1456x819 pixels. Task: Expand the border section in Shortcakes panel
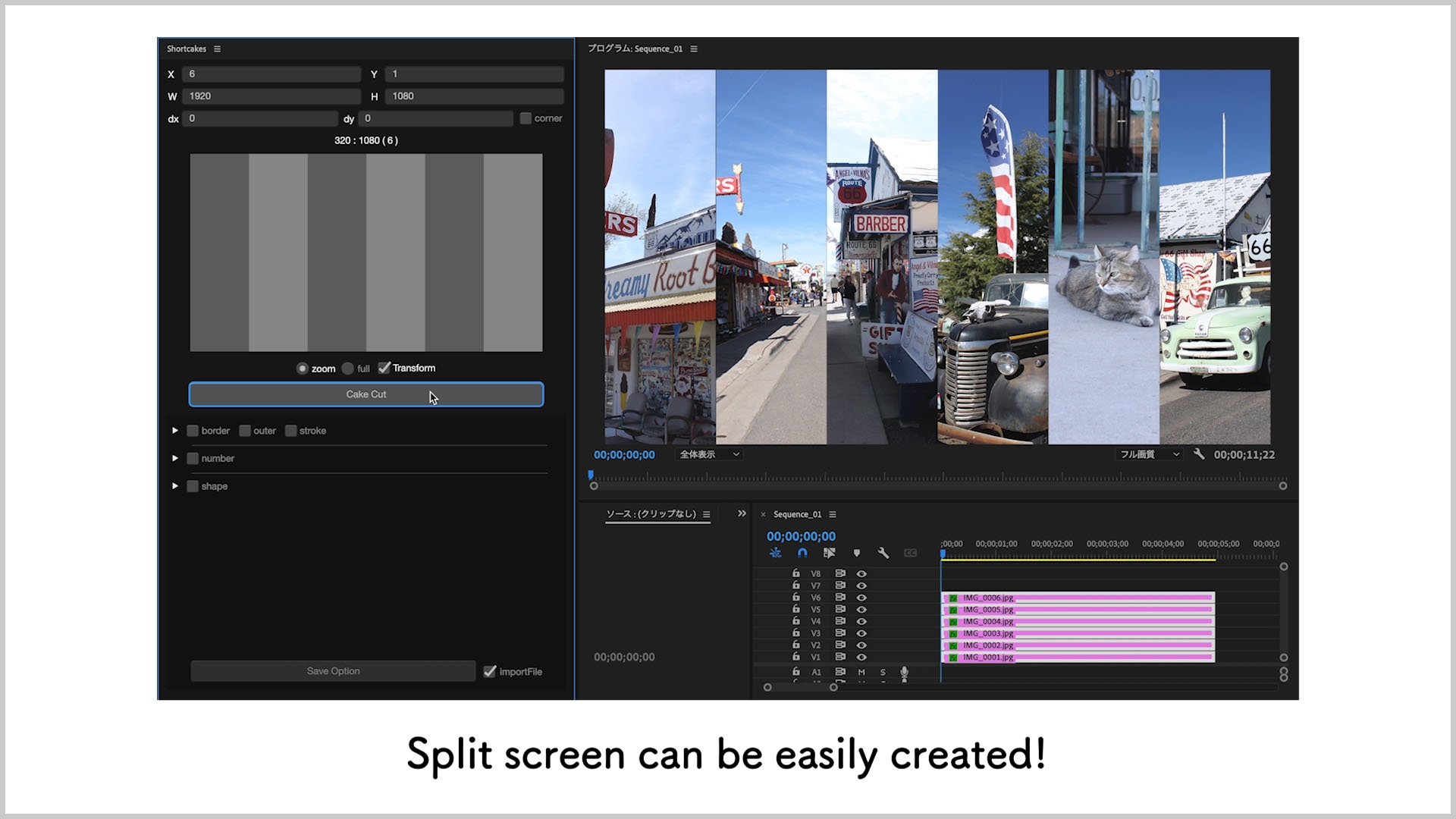(x=175, y=430)
